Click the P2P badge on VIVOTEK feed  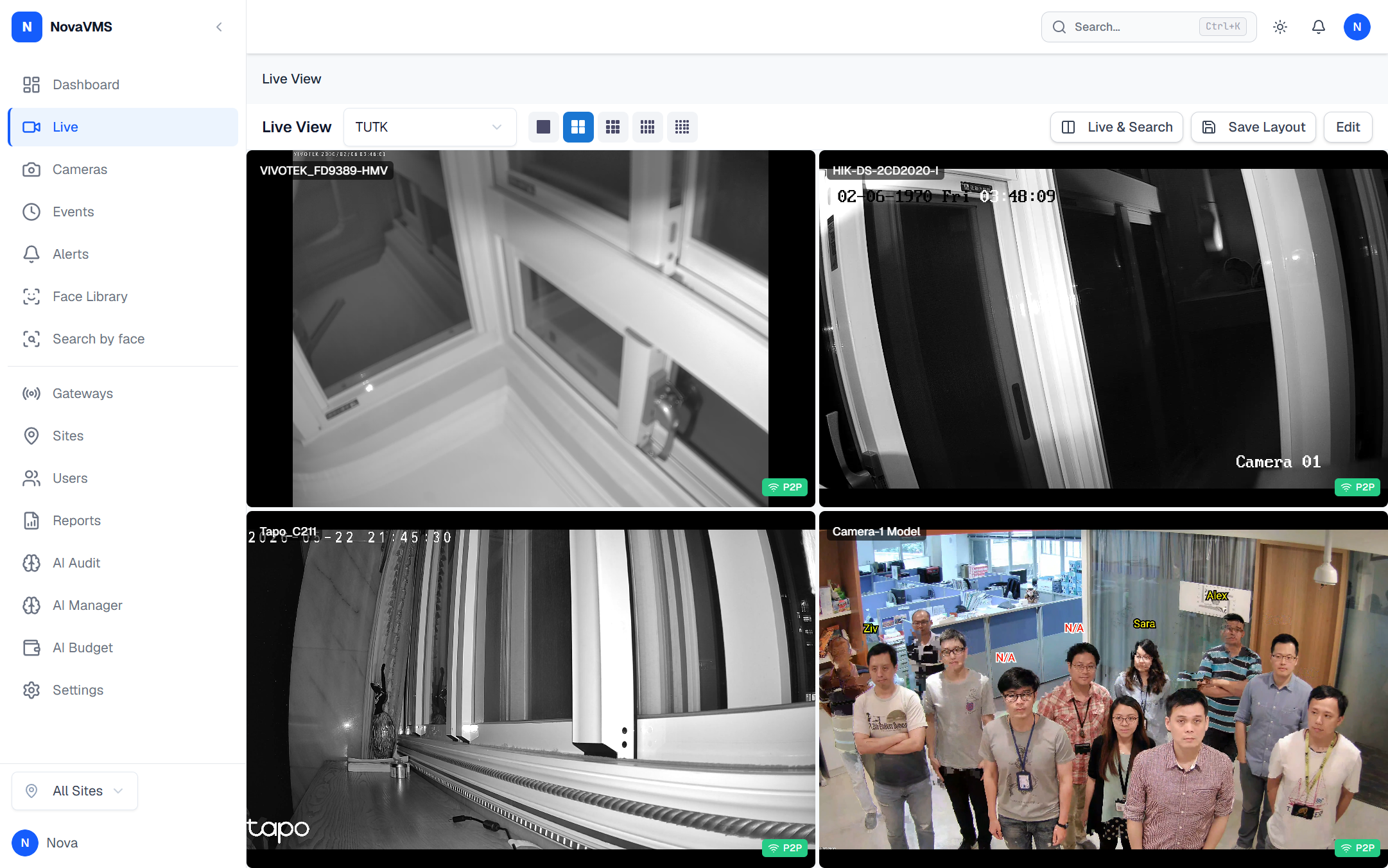coord(785,487)
